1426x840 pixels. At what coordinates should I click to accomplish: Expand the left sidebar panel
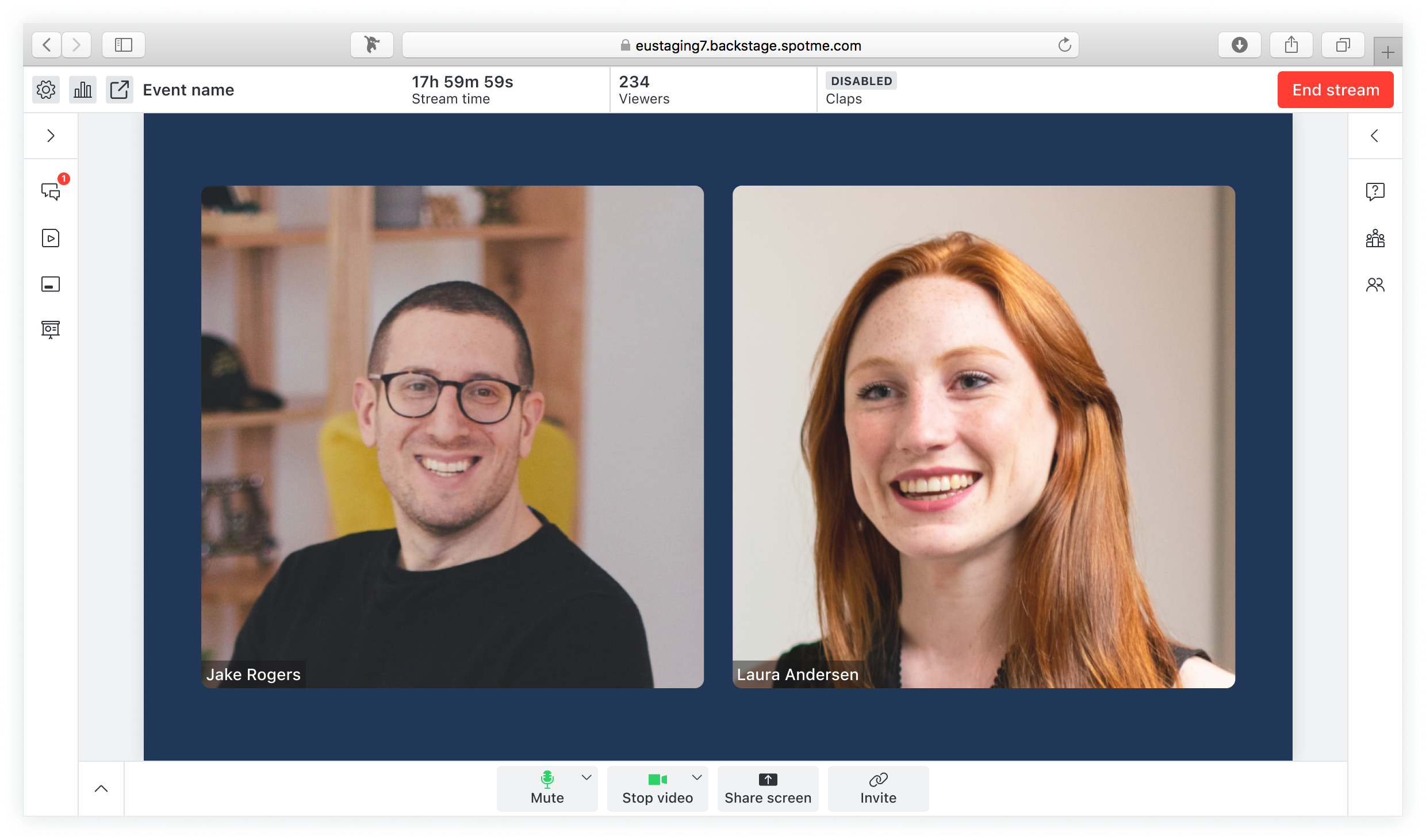click(x=51, y=136)
